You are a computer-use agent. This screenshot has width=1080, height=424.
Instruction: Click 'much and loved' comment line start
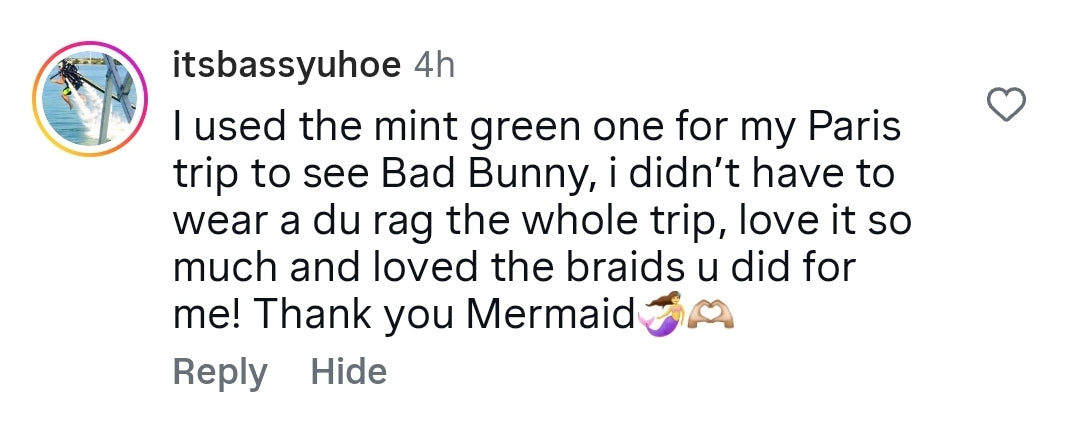pyautogui.click(x=325, y=266)
